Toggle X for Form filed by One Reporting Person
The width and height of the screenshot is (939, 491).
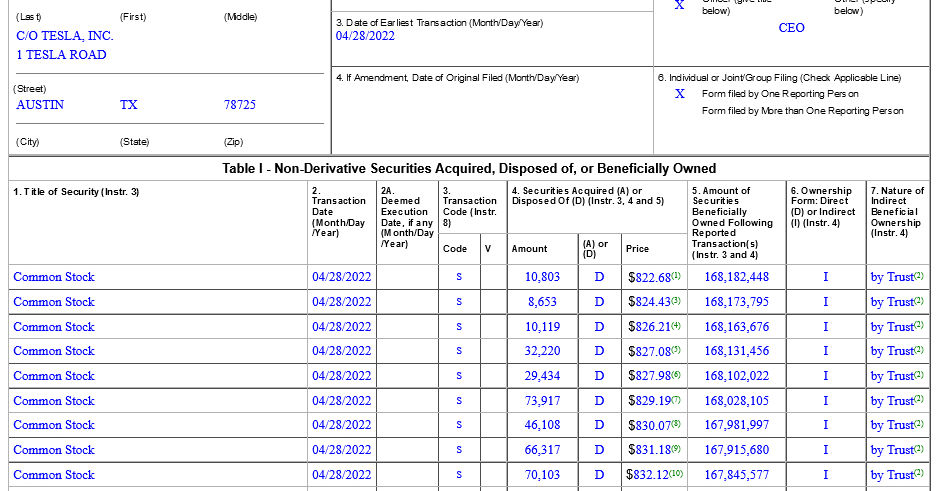[x=680, y=94]
